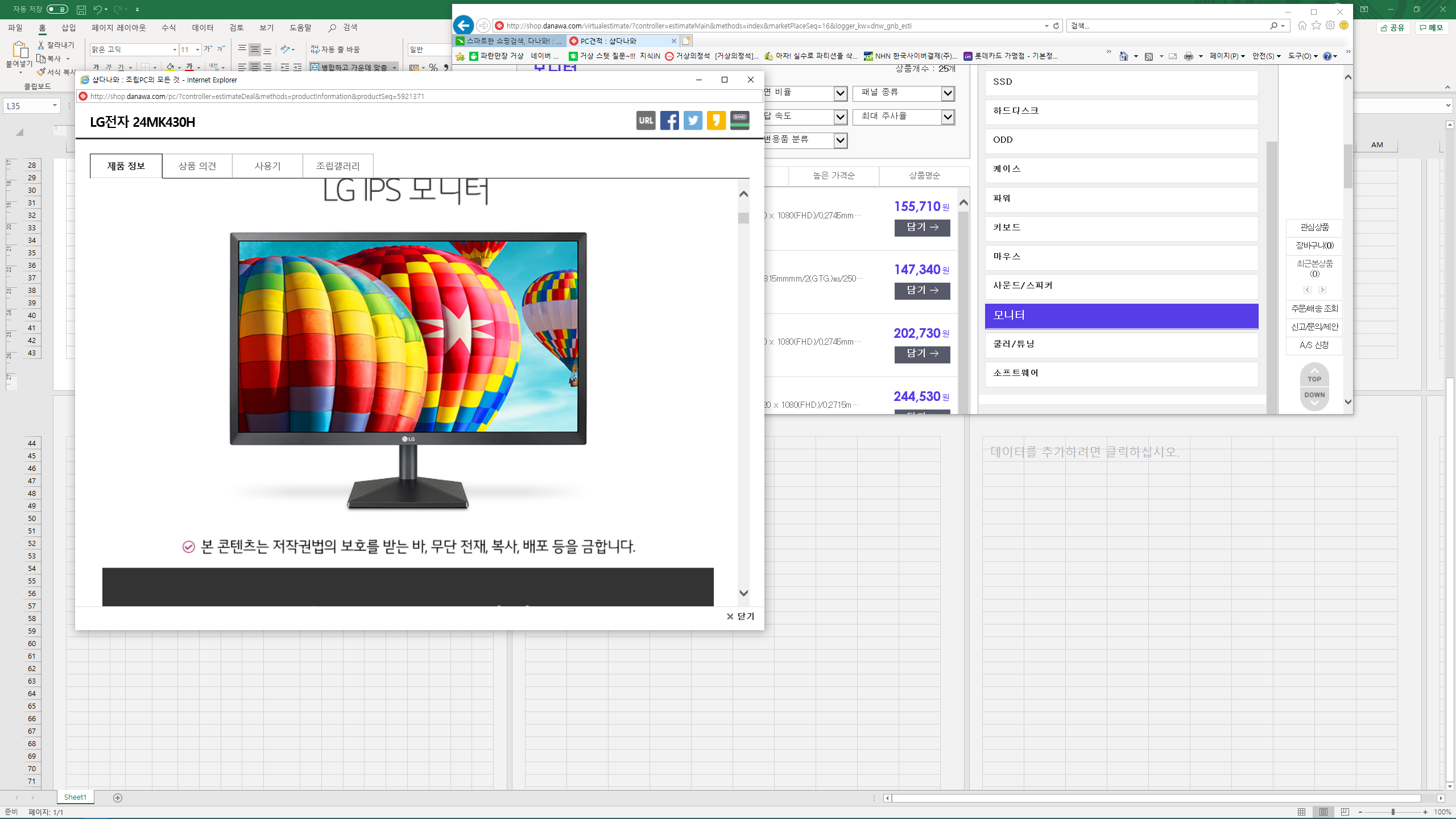Viewport: 1456px width, 819px height.
Task: Click the IE smiley feedback icon
Action: (1344, 26)
